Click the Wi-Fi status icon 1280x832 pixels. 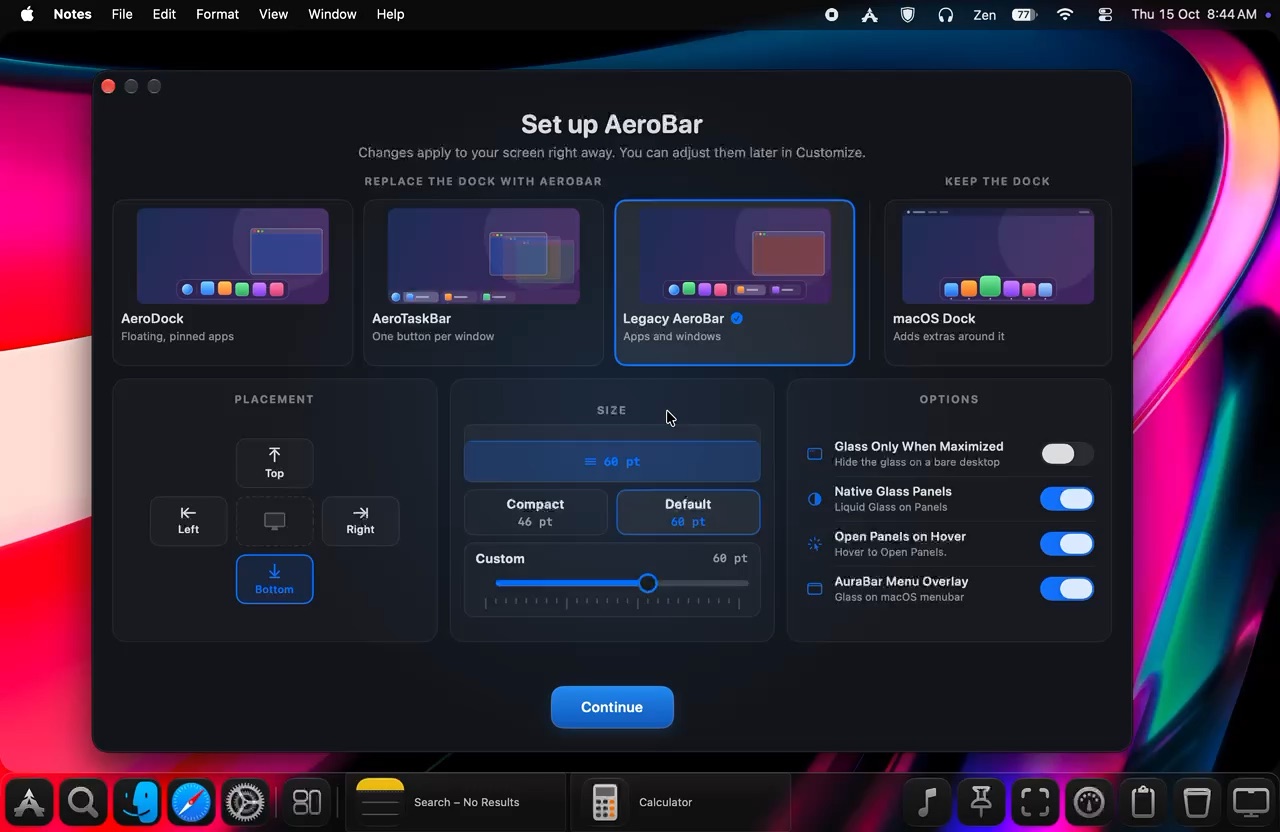pos(1066,14)
